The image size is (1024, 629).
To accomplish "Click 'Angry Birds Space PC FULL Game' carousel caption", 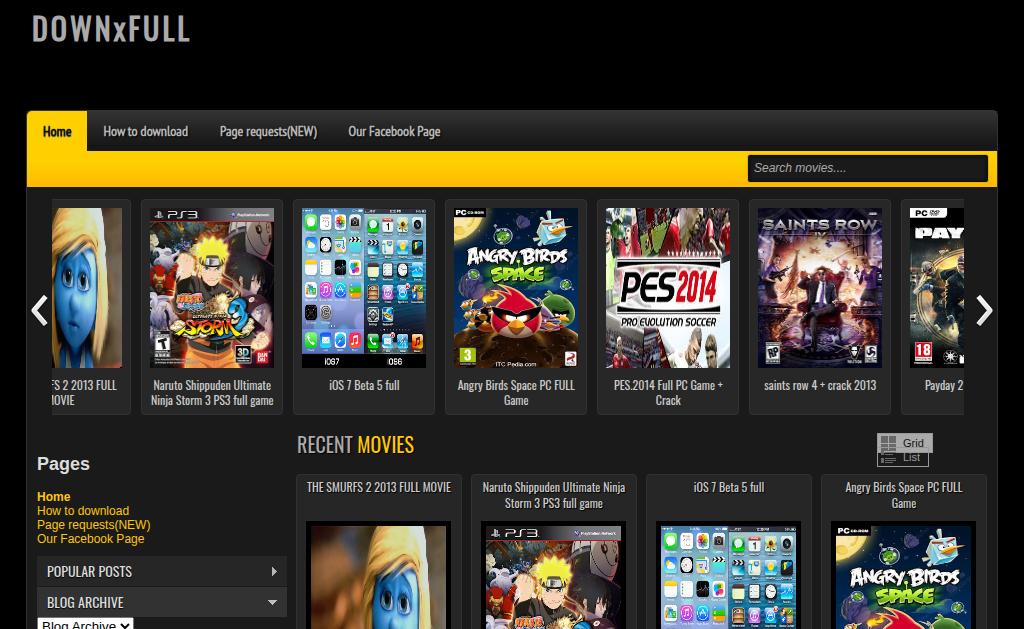I will 516,393.
